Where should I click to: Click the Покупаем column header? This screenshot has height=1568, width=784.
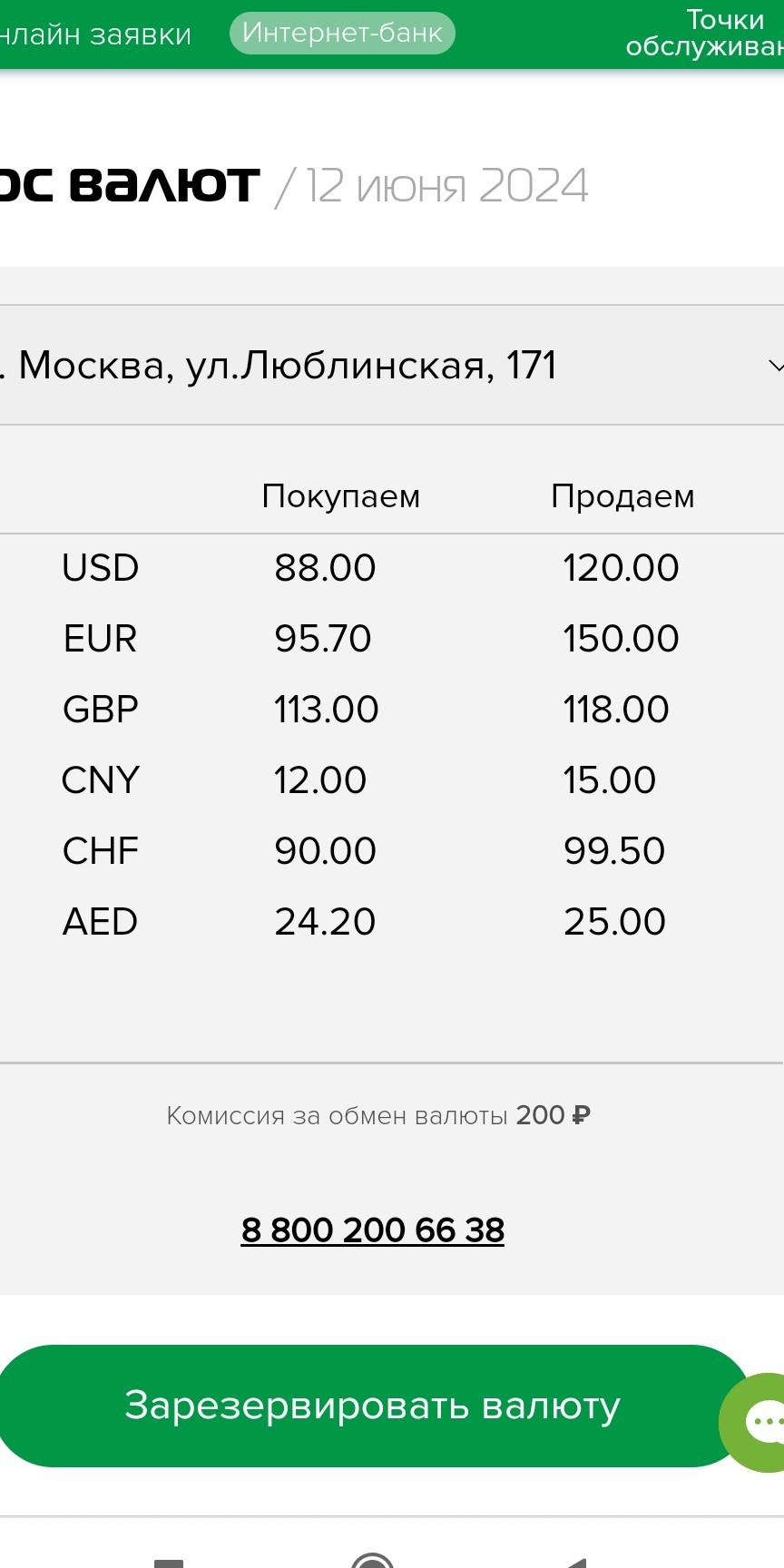point(341,496)
